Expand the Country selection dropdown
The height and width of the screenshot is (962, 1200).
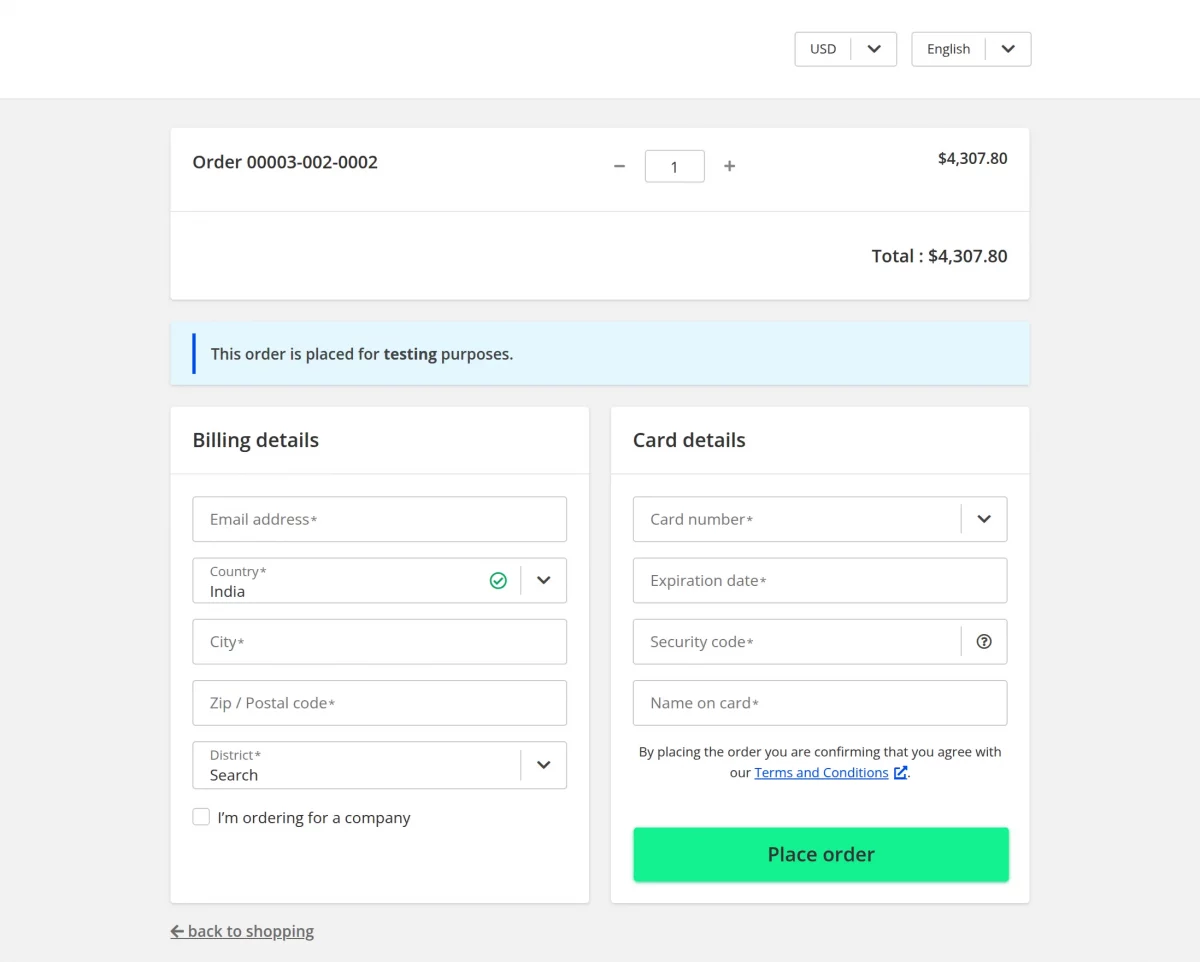click(543, 580)
